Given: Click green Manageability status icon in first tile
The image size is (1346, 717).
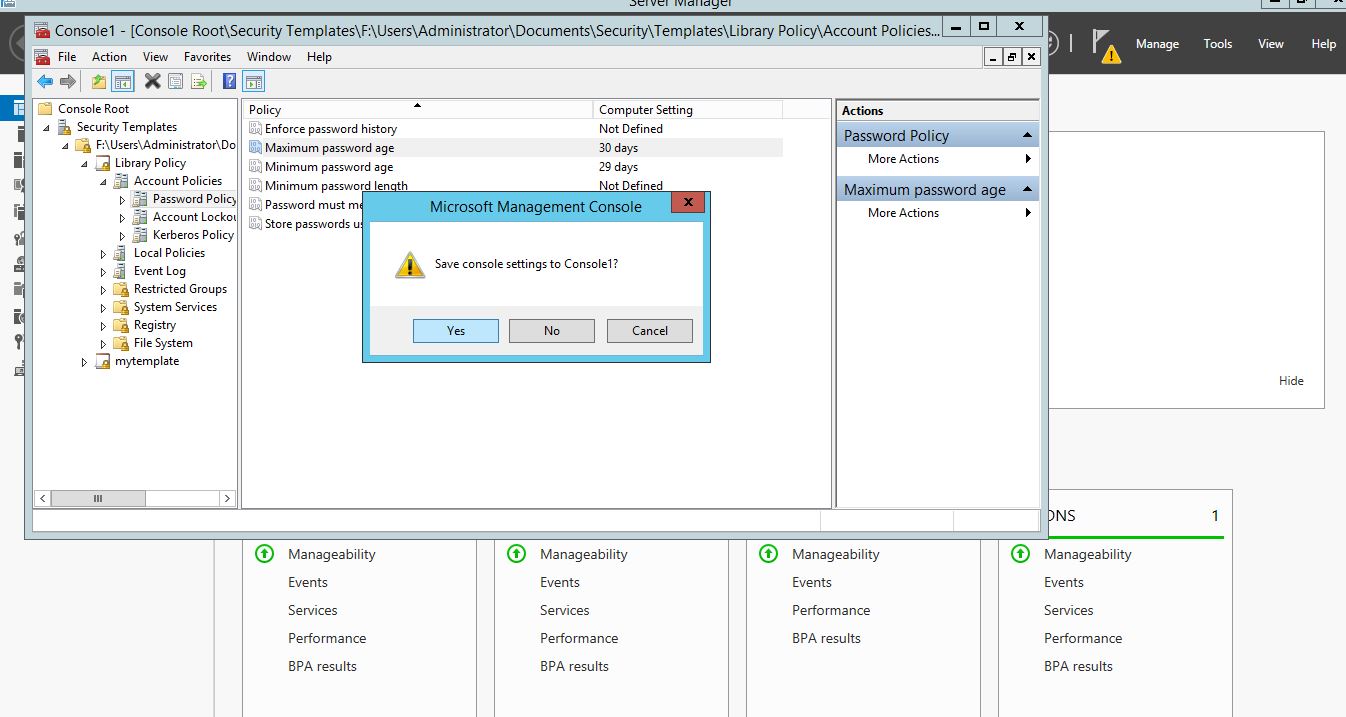Looking at the screenshot, I should point(264,553).
